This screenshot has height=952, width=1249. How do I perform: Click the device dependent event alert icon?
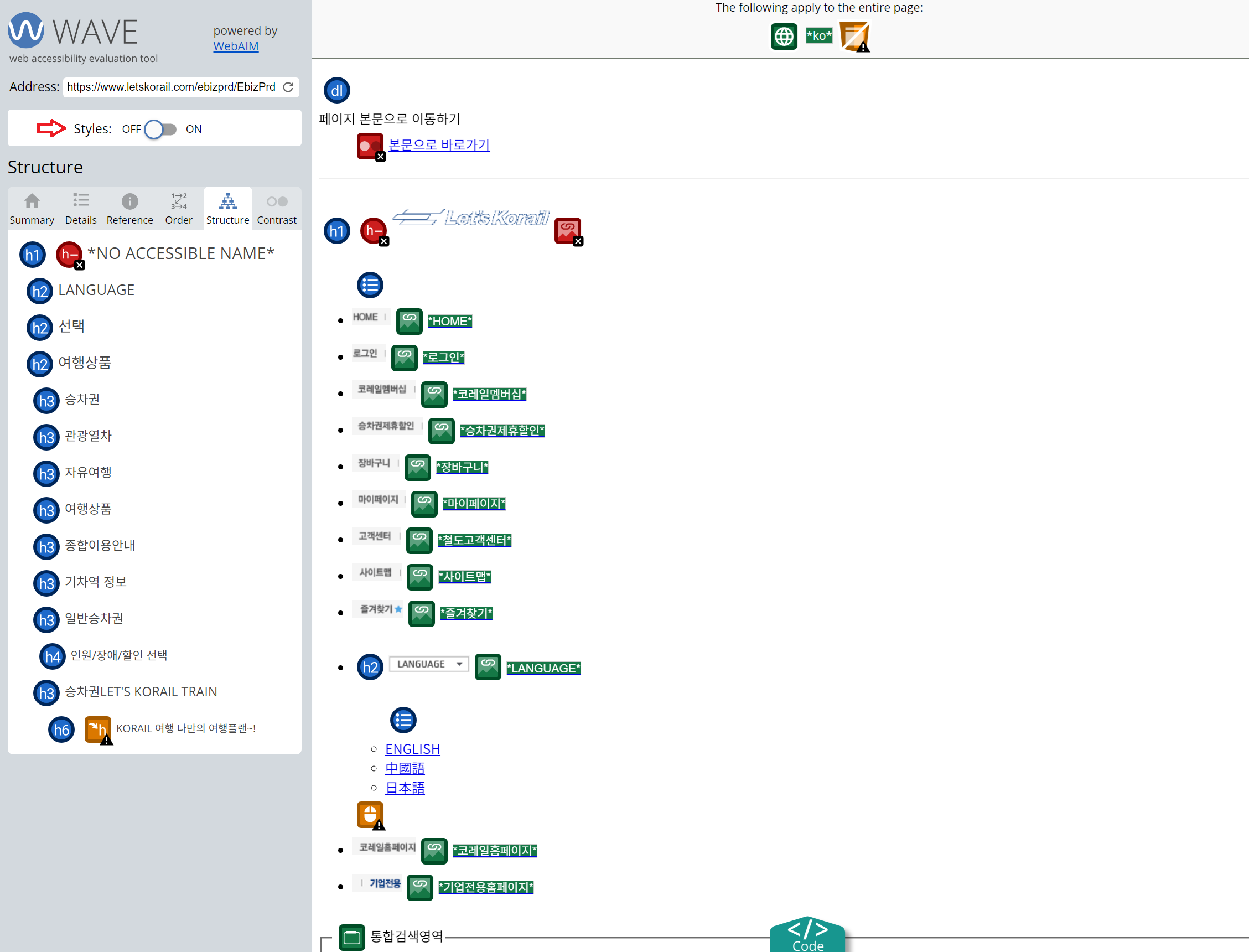click(x=371, y=816)
